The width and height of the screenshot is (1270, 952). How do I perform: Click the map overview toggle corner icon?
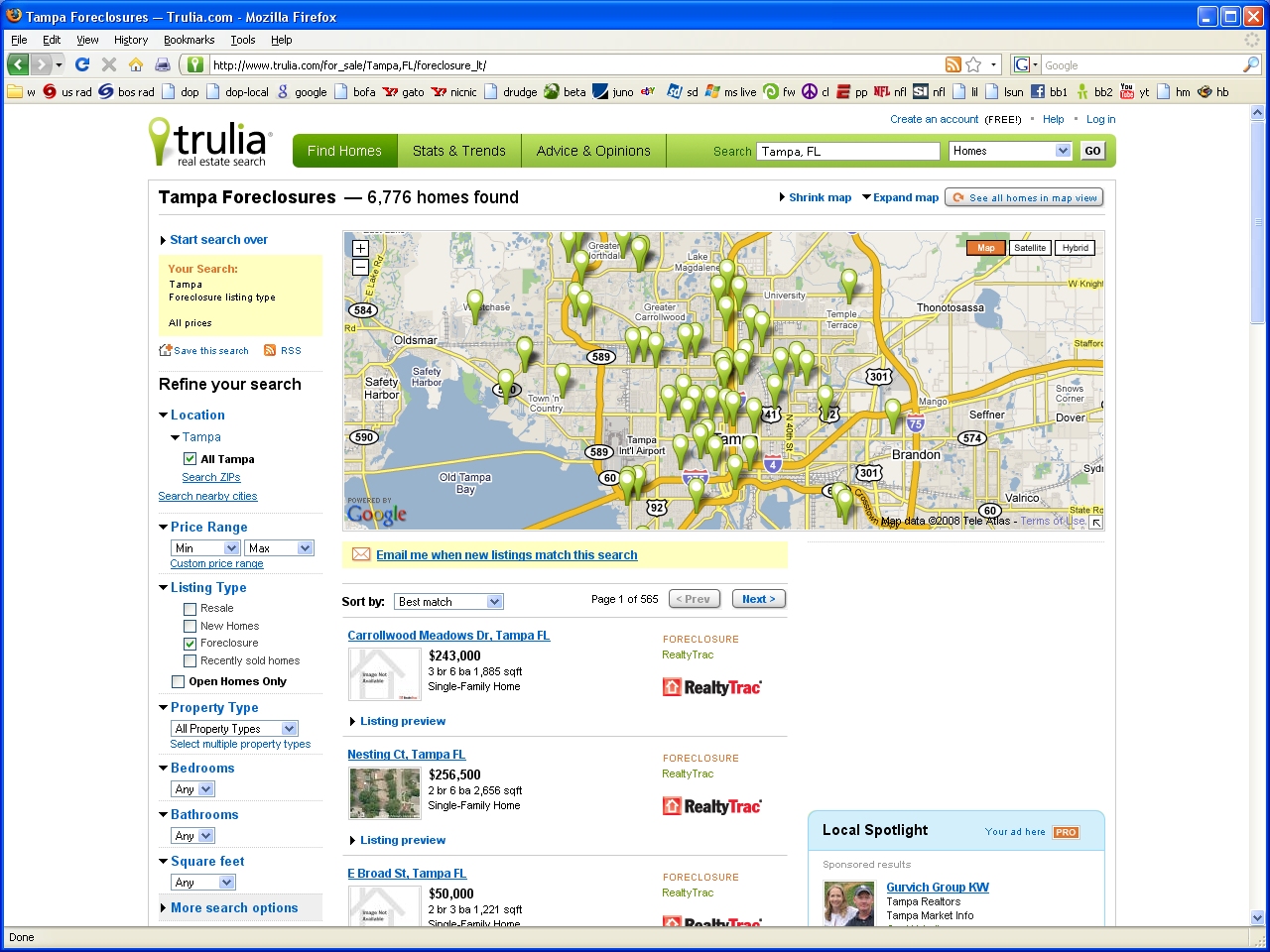(1095, 522)
